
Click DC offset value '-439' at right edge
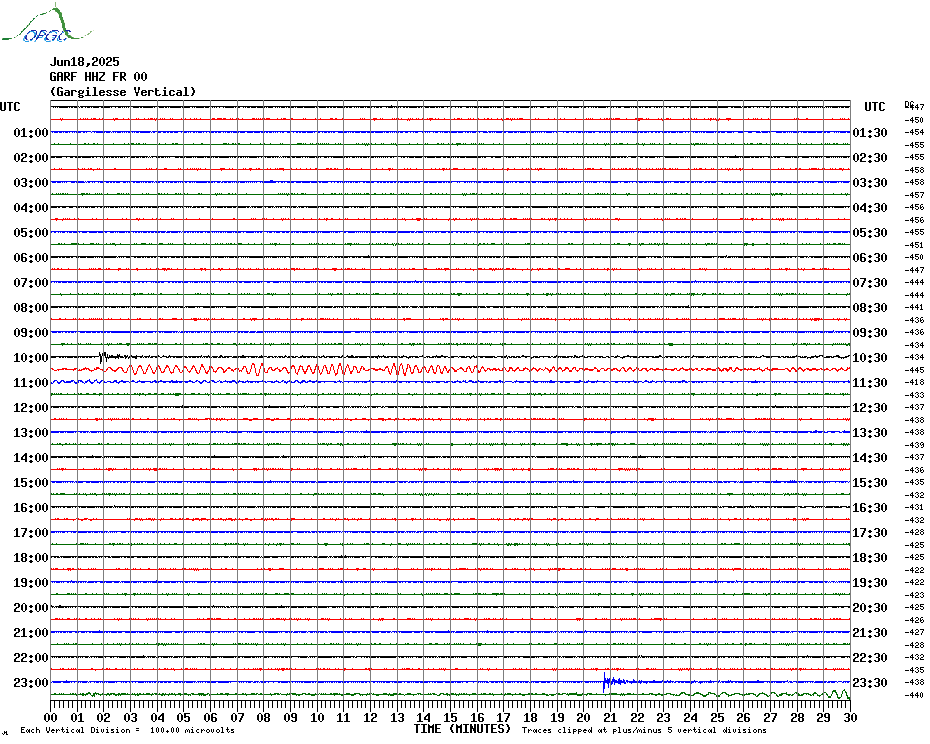coord(915,445)
